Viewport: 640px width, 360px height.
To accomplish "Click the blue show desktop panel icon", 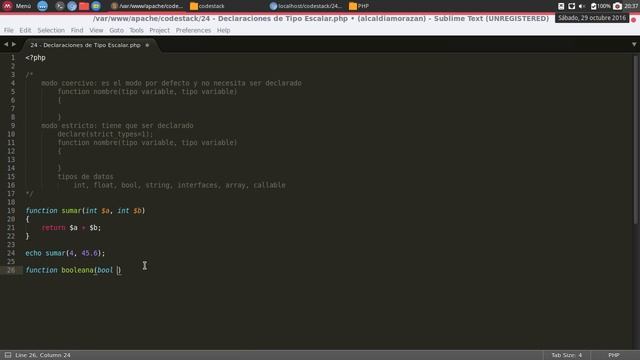I will coord(42,6).
